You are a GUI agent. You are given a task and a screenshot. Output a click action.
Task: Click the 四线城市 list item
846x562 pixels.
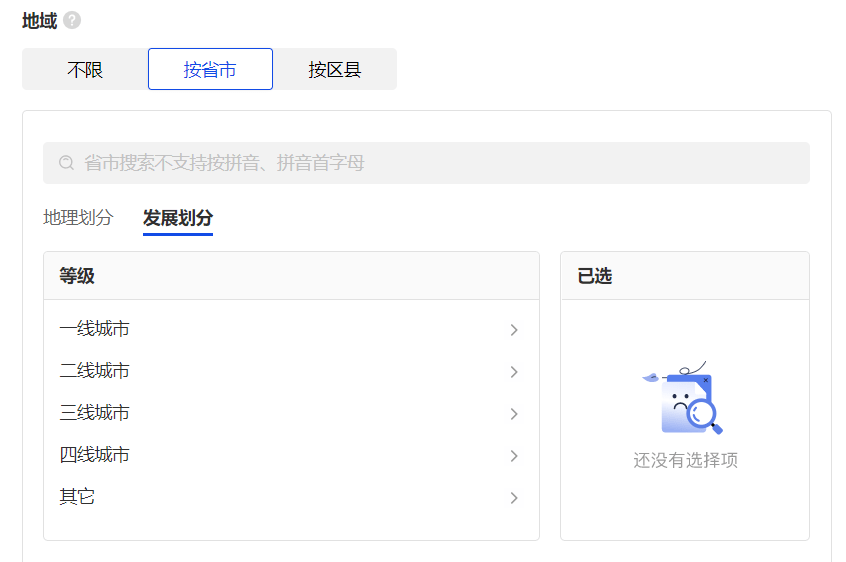point(291,455)
